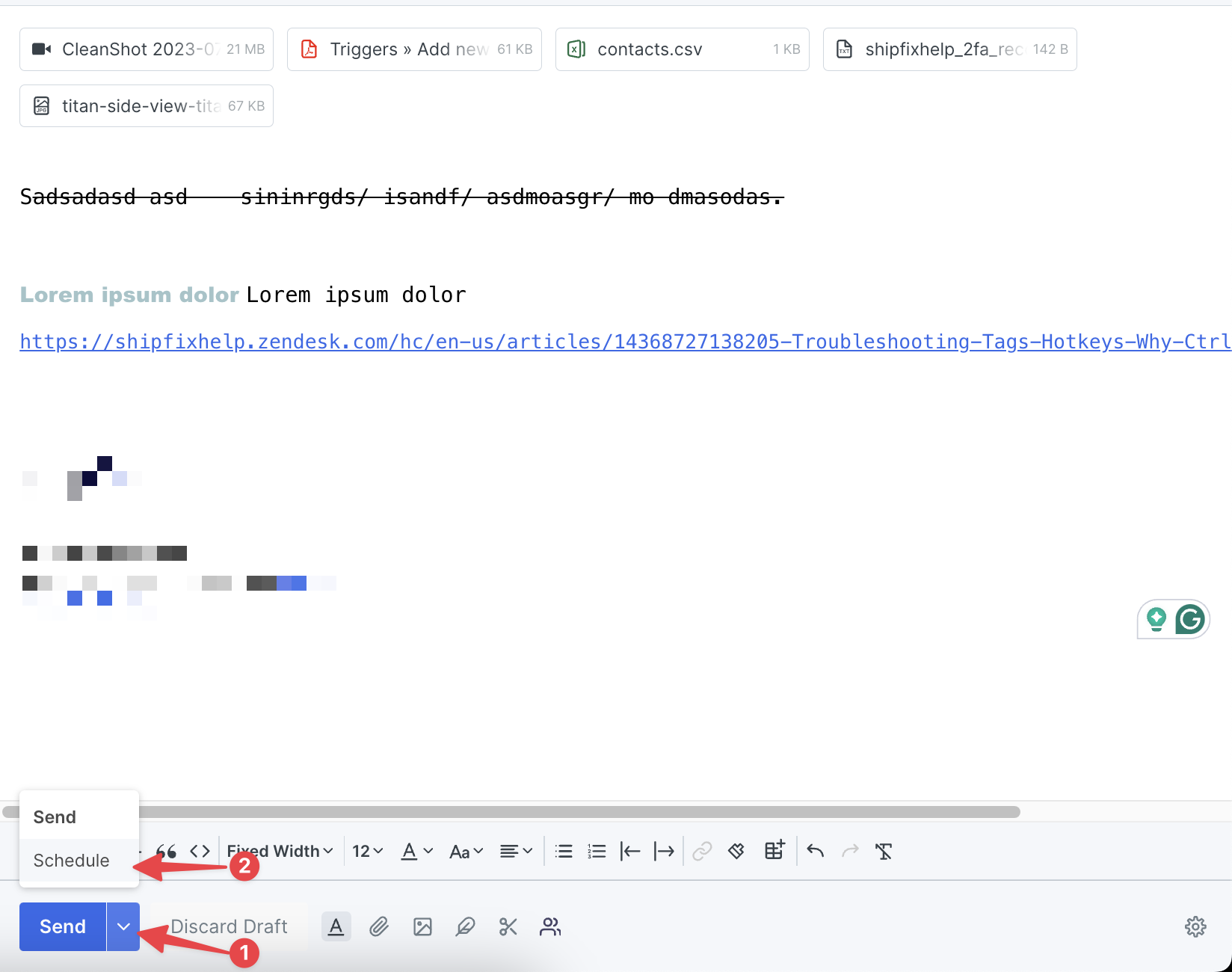The image size is (1232, 972).
Task: Open the text color picker
Action: pyautogui.click(x=417, y=851)
